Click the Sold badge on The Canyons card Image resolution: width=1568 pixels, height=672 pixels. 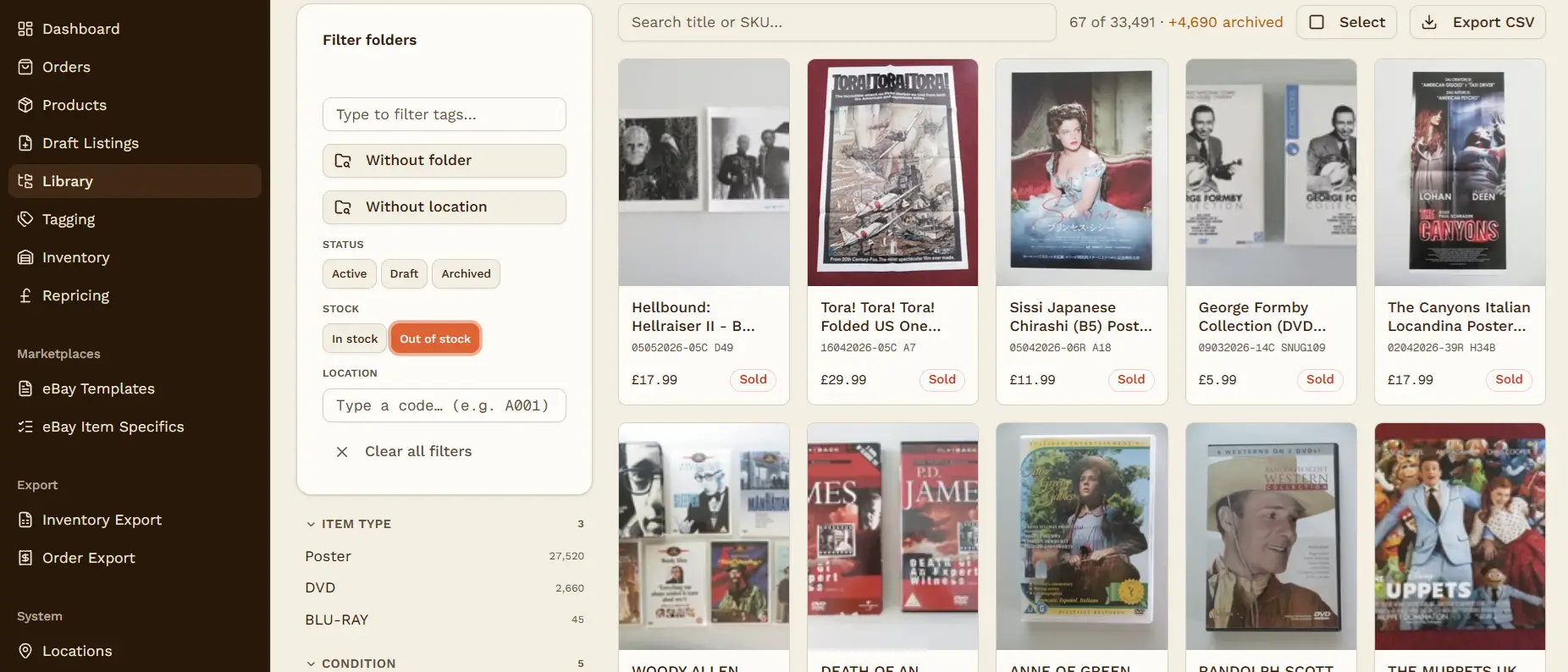coord(1509,380)
